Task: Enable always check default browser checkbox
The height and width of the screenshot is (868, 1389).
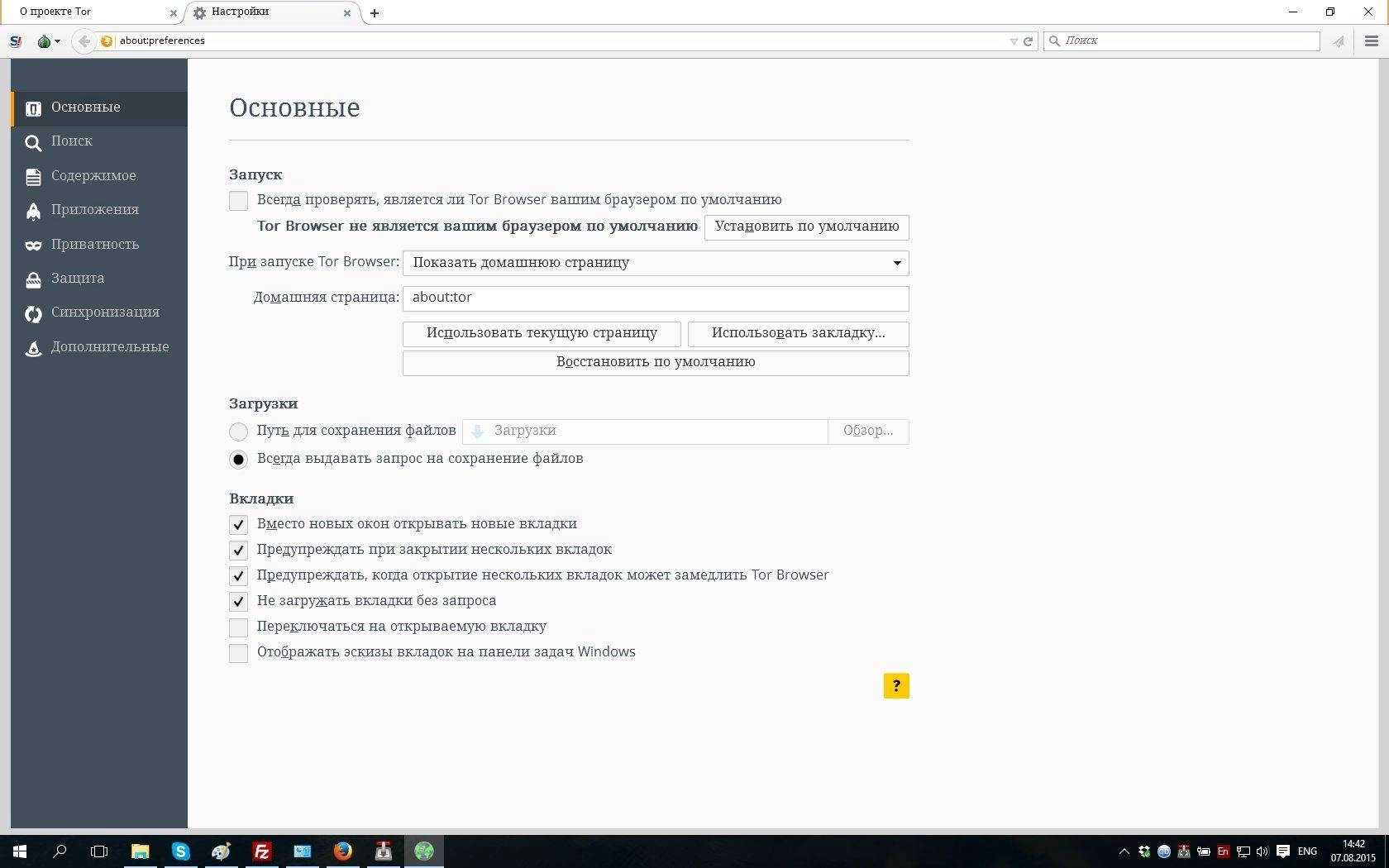Action: click(238, 200)
